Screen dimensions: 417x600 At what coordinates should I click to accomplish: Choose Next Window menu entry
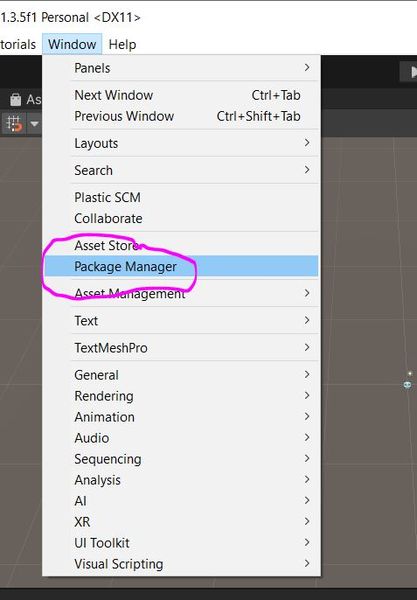tap(181, 95)
